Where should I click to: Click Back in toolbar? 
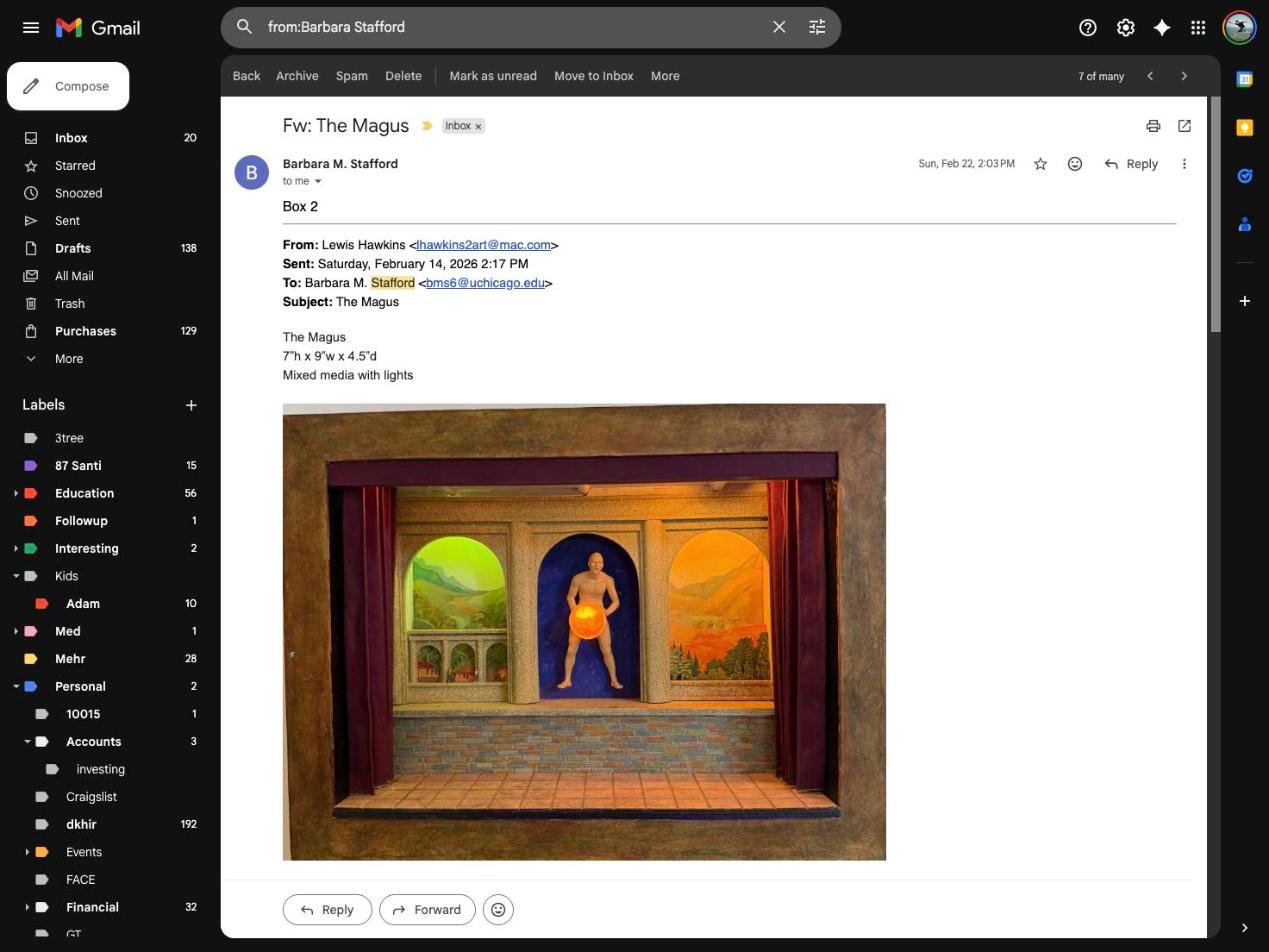click(246, 76)
